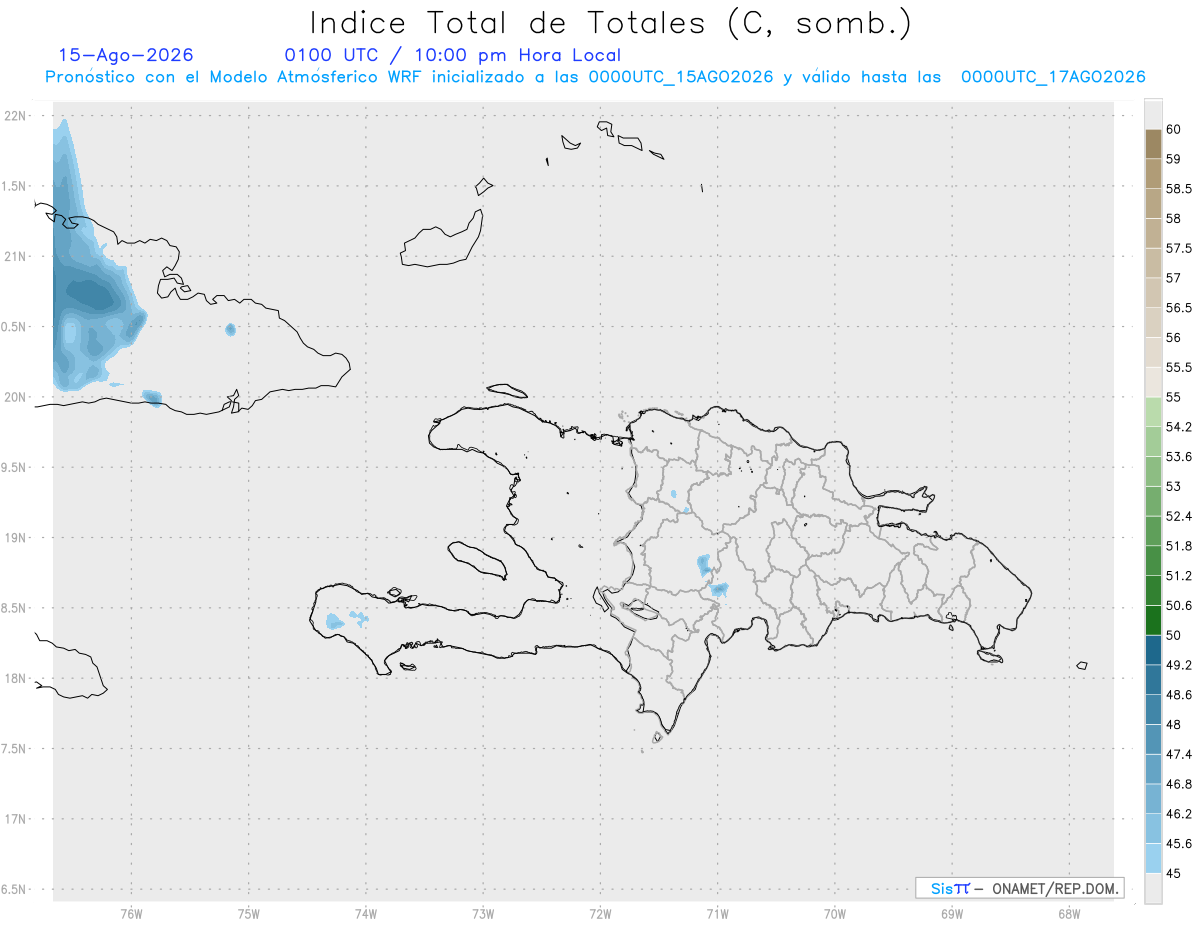
Task: Click the colorbar value "50.6"
Action: (1180, 605)
